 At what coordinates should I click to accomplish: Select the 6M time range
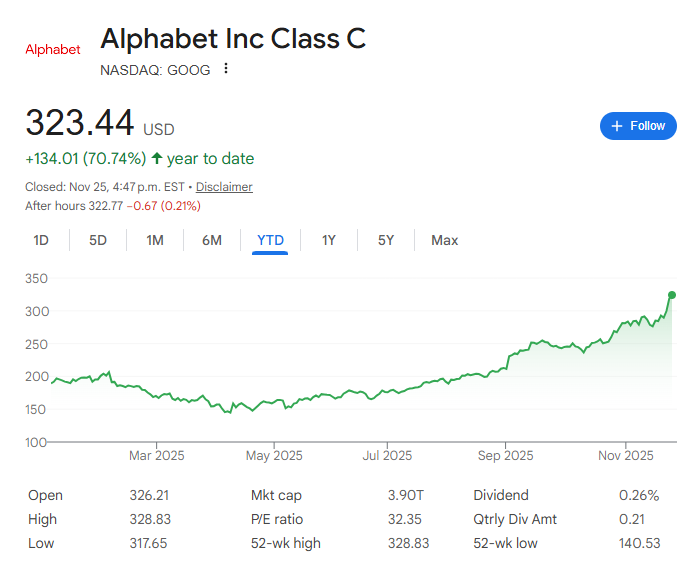212,240
